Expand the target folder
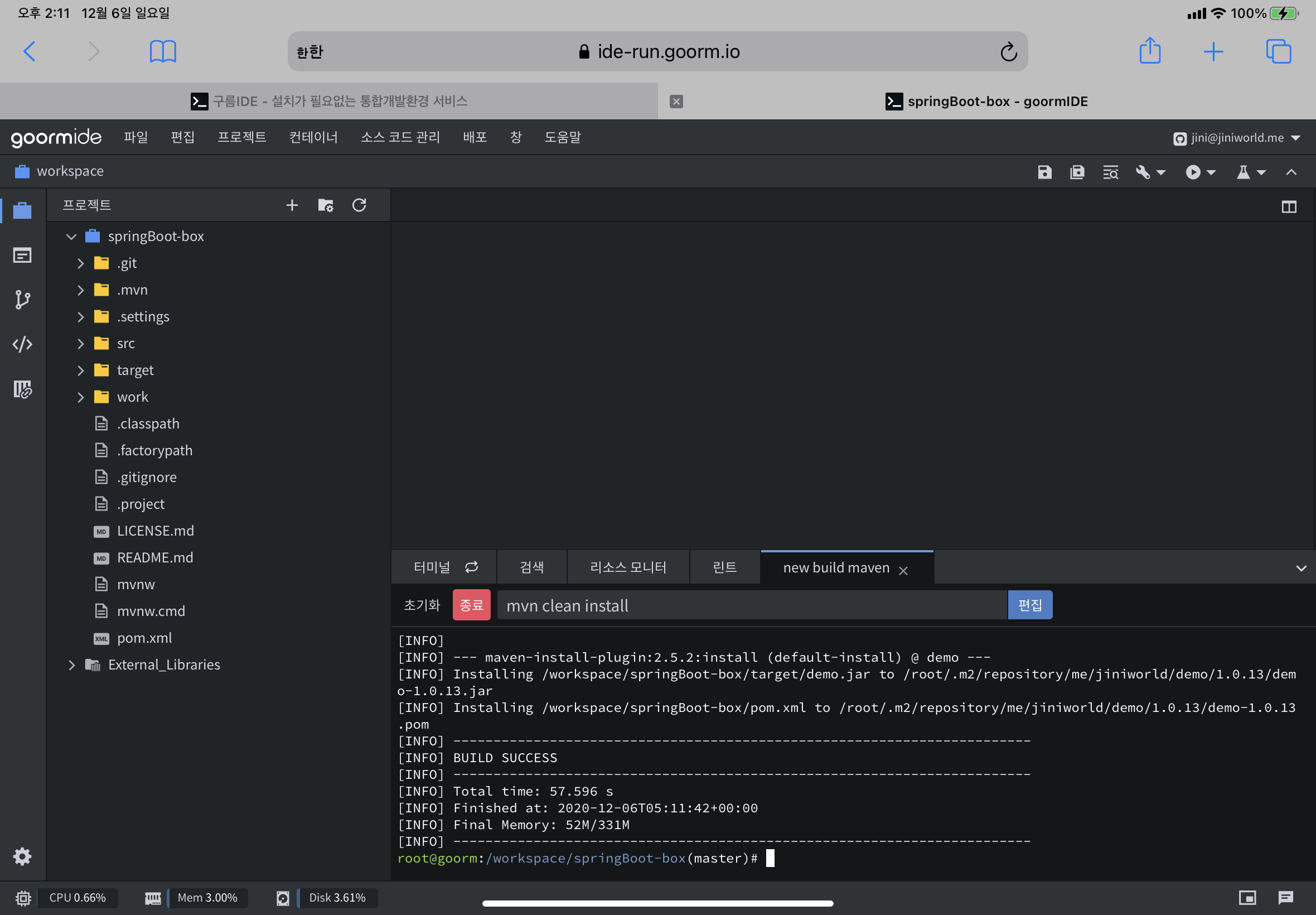The width and height of the screenshot is (1316, 915). 81,370
